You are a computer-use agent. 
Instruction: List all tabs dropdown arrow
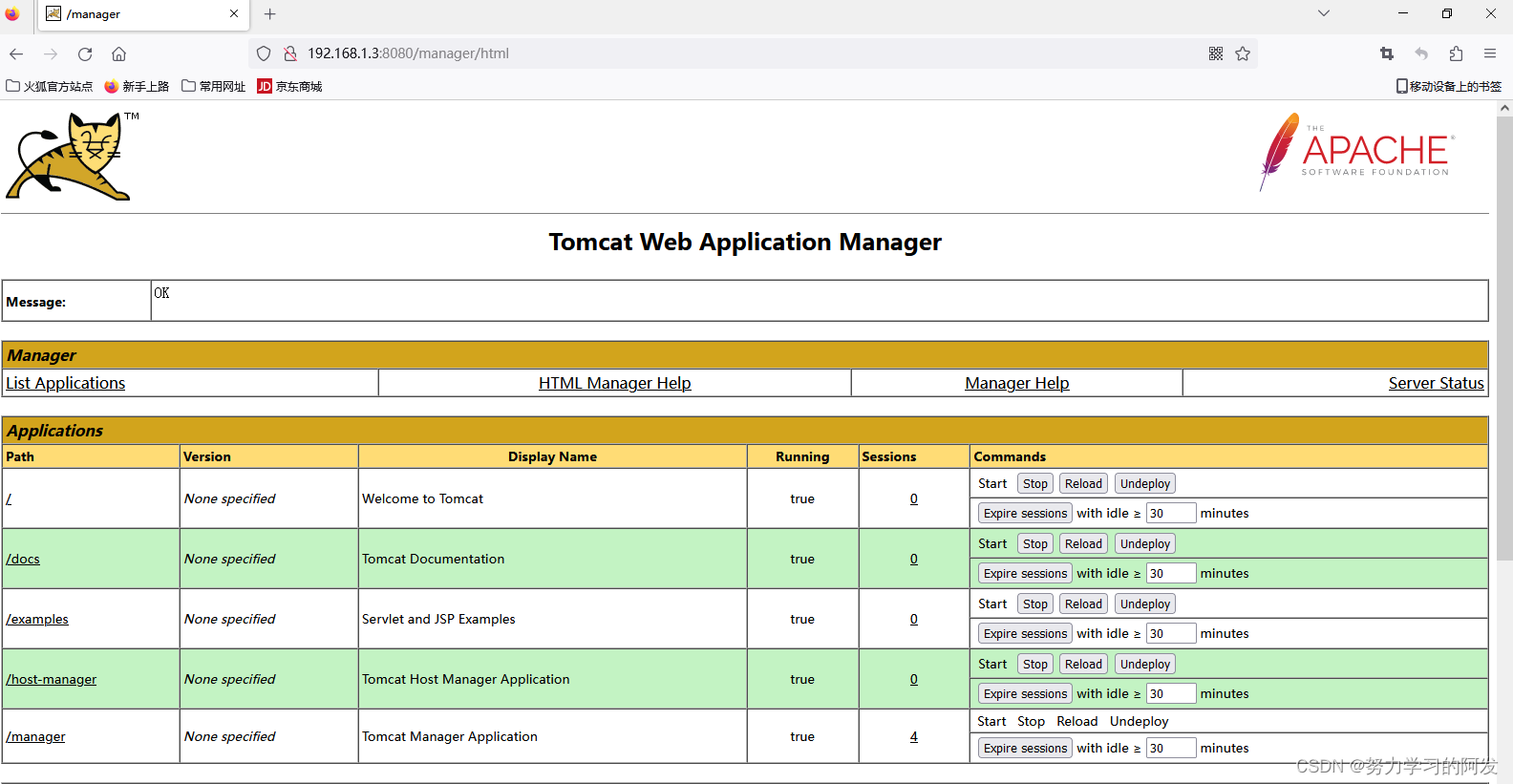(x=1324, y=13)
